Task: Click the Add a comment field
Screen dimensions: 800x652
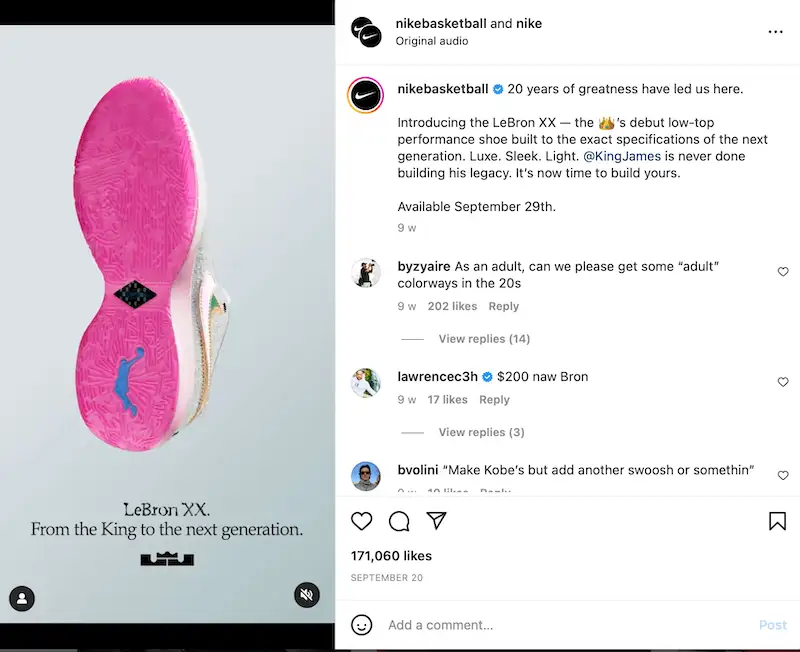Action: pos(560,625)
